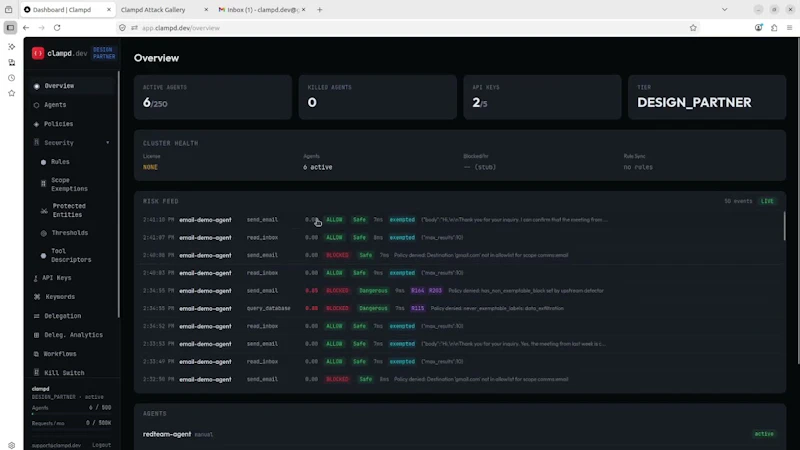Image resolution: width=800 pixels, height=450 pixels.
Task: Collapse the Security section chevron
Action: (108, 143)
